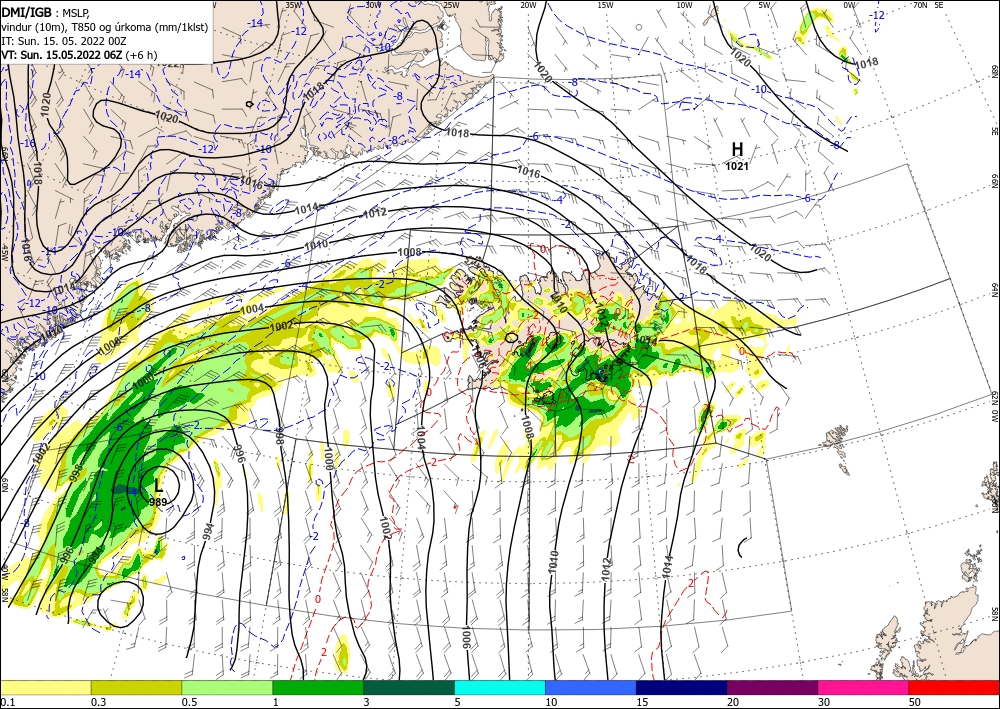Click the 'DMI/IGB : MSLP,' title text

tap(46, 11)
